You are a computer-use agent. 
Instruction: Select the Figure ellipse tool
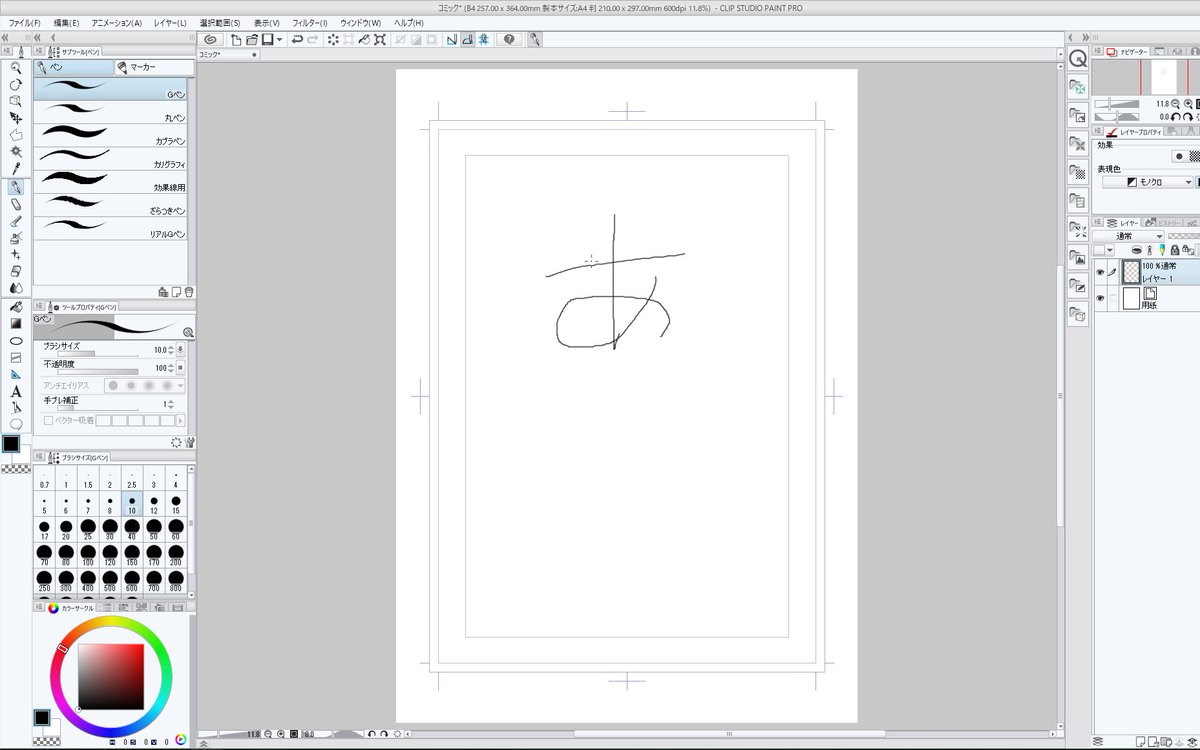click(16, 340)
